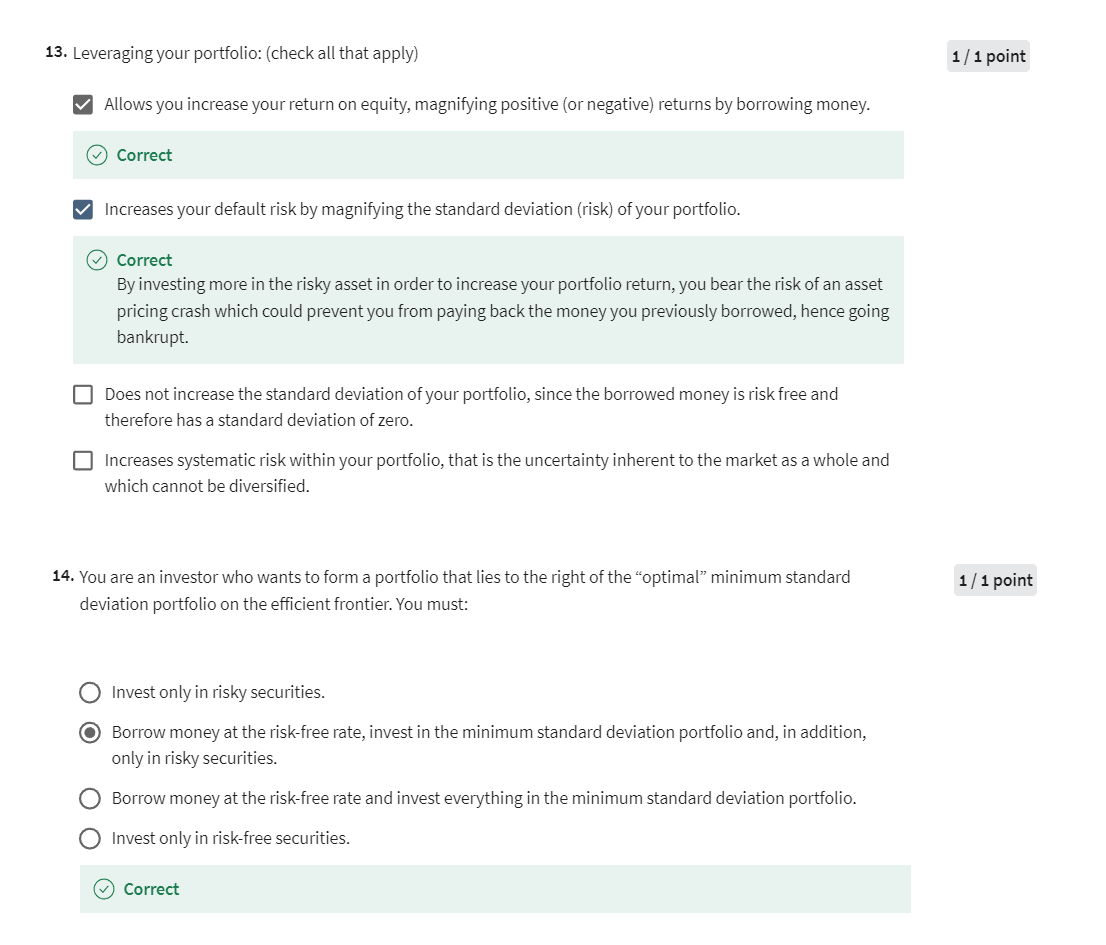
Task: Click the 'Correct' label text in question 14
Action: [x=151, y=889]
